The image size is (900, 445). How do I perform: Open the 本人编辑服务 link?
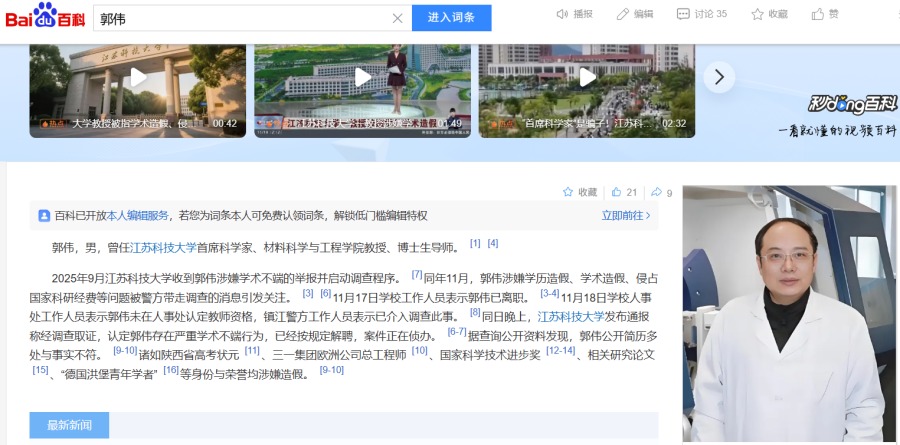point(138,215)
